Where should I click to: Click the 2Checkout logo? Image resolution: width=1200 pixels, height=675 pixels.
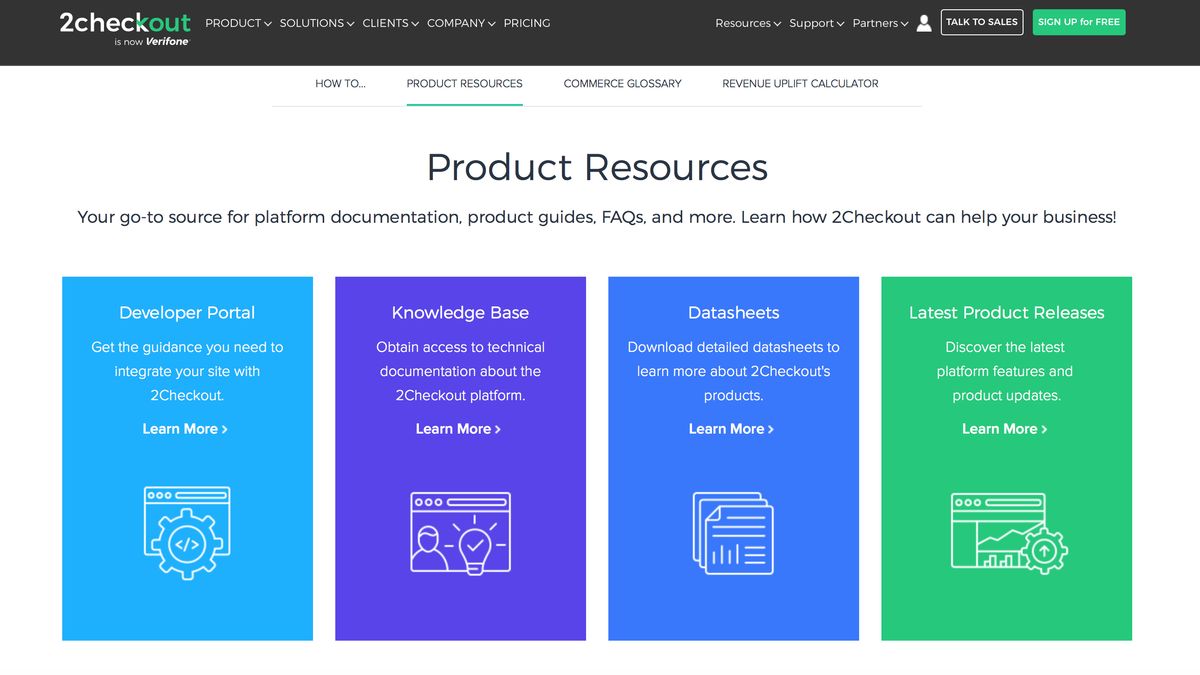click(x=124, y=22)
